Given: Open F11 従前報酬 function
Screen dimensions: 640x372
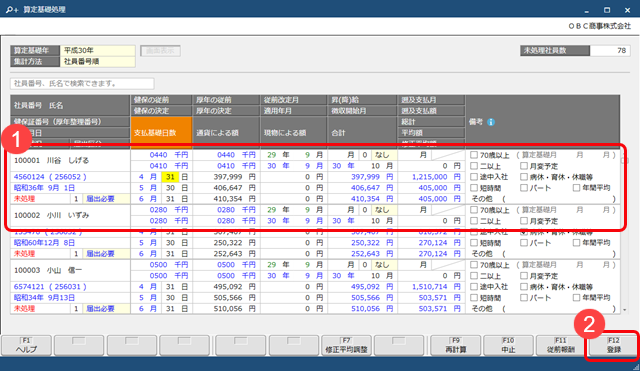Looking at the screenshot, I should [561, 345].
